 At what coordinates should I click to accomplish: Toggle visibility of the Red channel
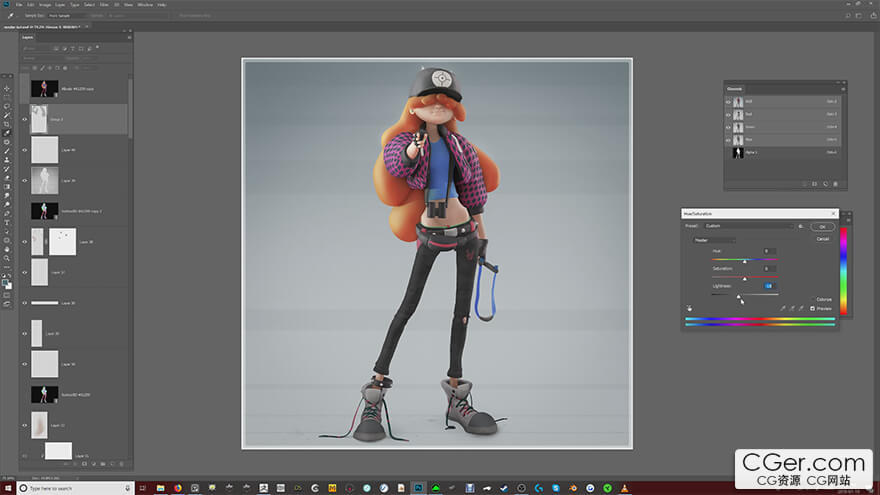tap(729, 114)
